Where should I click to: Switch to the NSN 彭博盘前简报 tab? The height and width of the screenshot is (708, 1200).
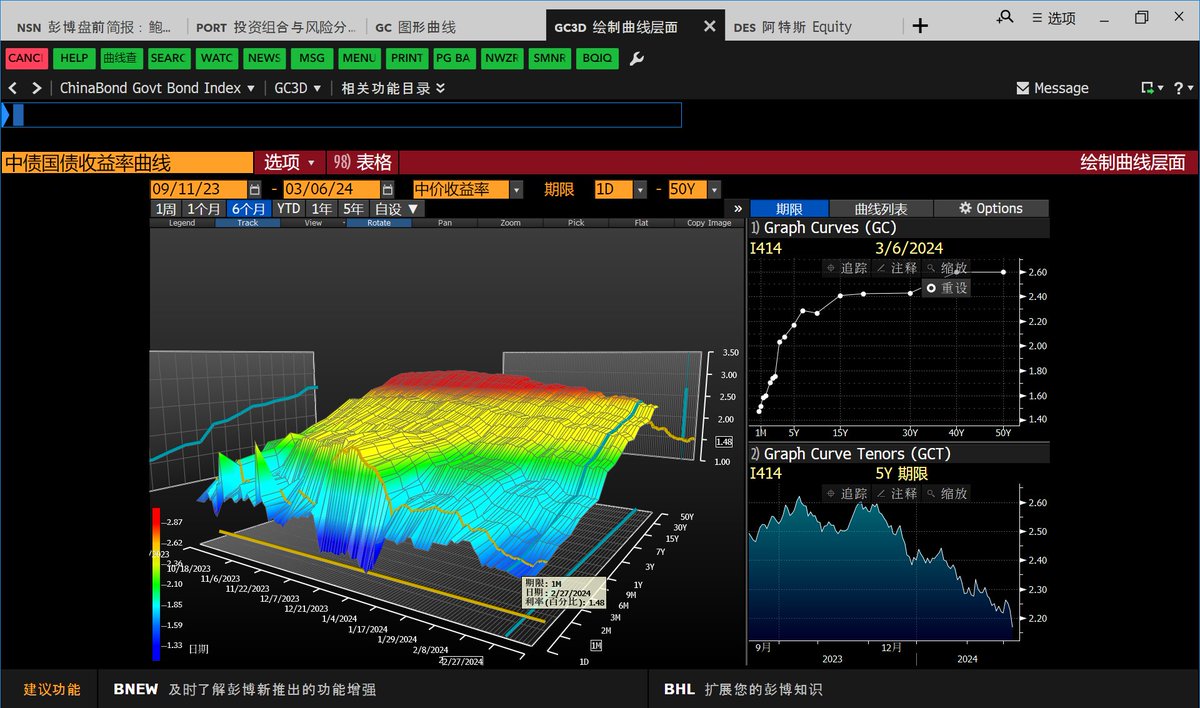tap(95, 27)
